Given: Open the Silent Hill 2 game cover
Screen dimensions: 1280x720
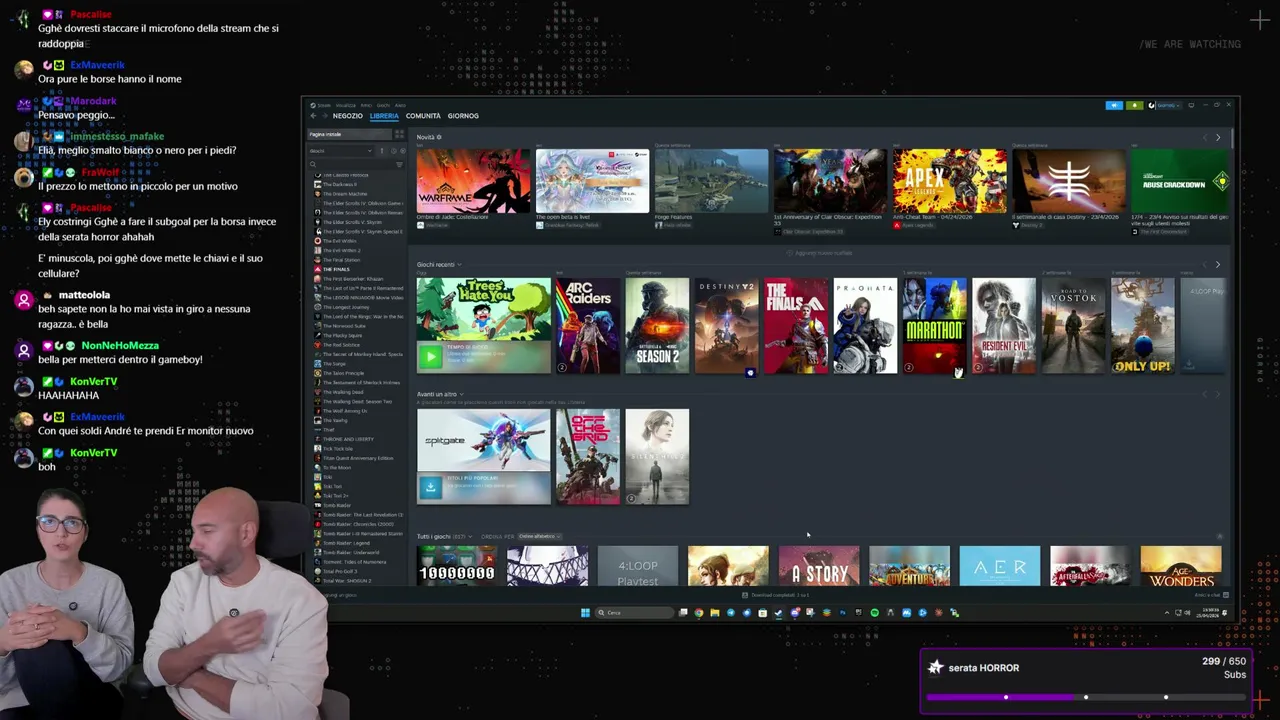Looking at the screenshot, I should pyautogui.click(x=657, y=456).
